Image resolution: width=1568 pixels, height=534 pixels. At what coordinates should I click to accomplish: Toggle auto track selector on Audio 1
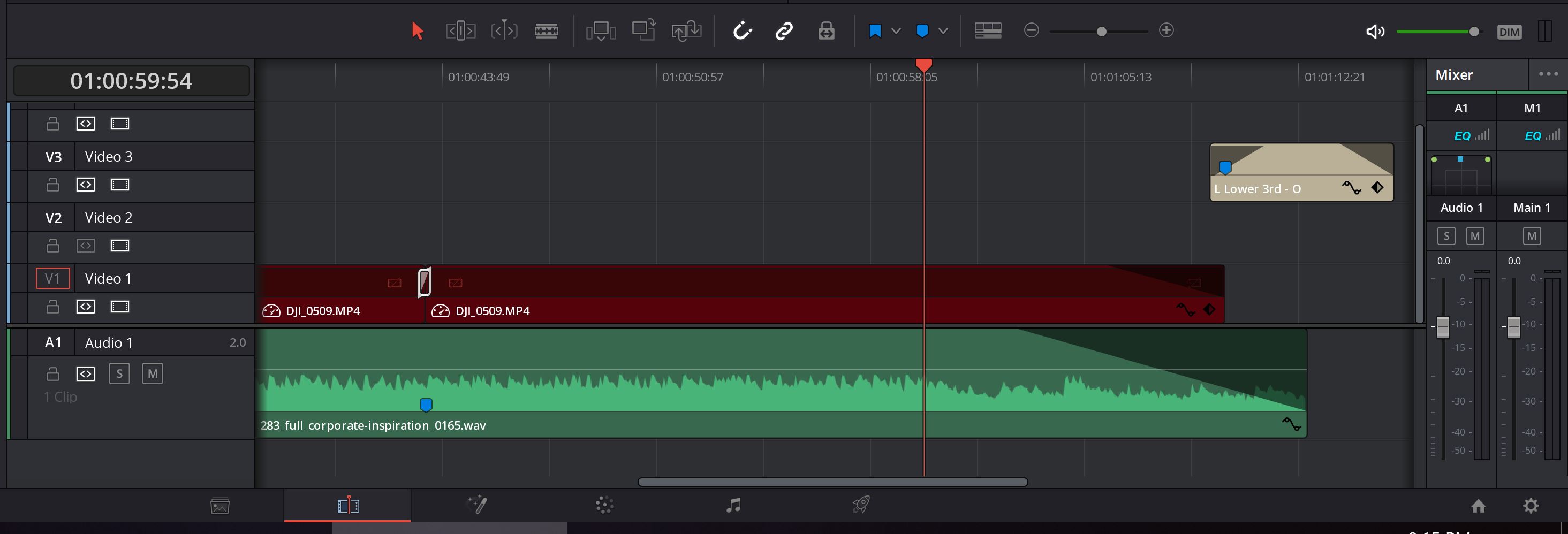pyautogui.click(x=85, y=373)
